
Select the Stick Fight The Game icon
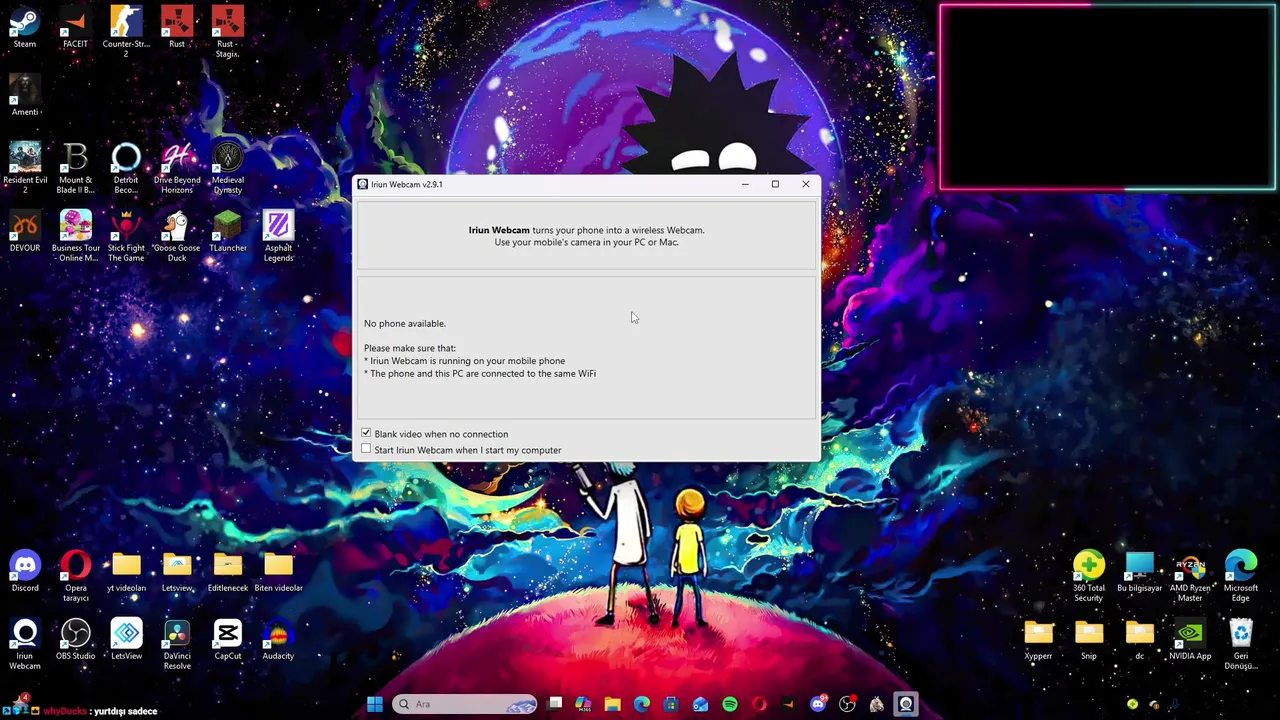point(126,236)
